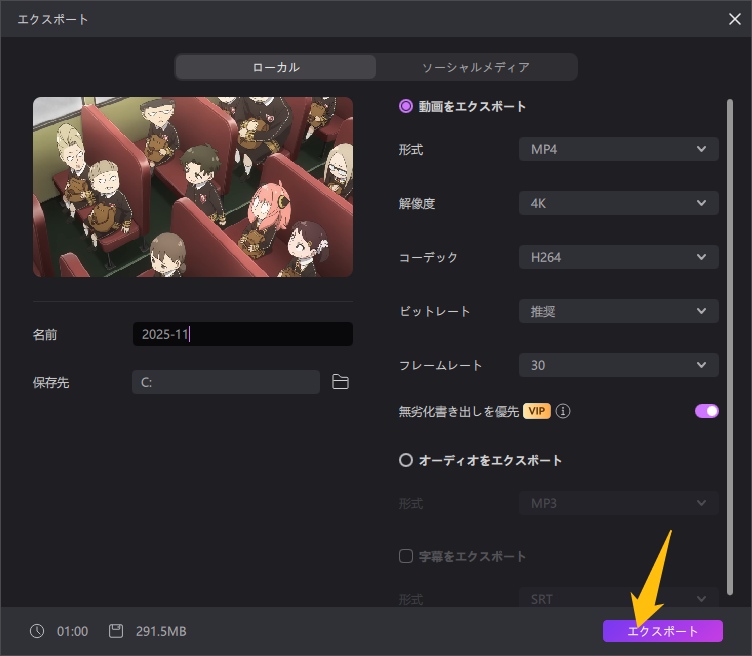Click the video preview thumbnail

(193, 187)
